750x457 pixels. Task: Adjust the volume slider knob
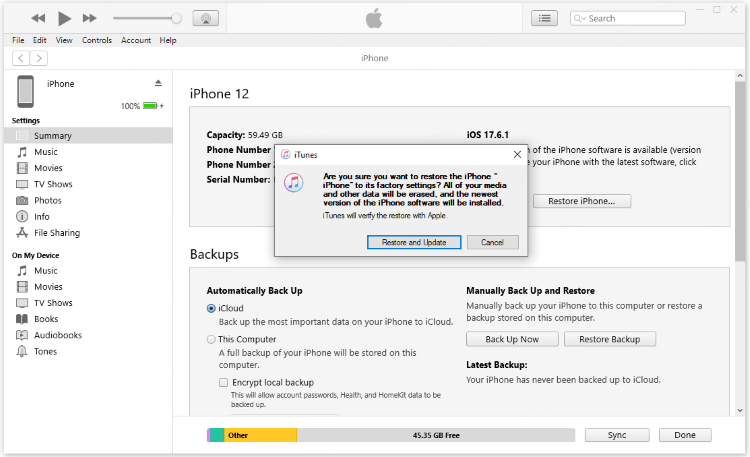pos(177,18)
